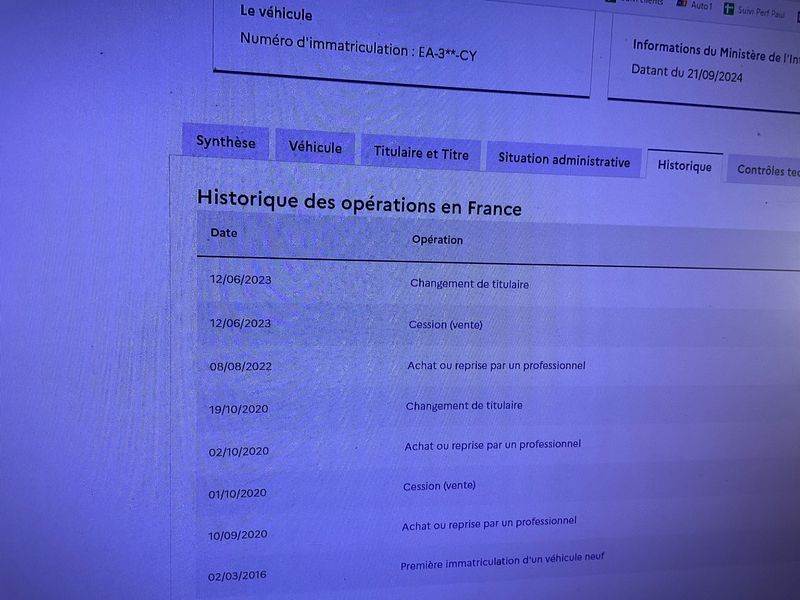This screenshot has width=800, height=600.
Task: Click 'Changement de titulaire' for 19/10/2020
Action: (x=464, y=406)
